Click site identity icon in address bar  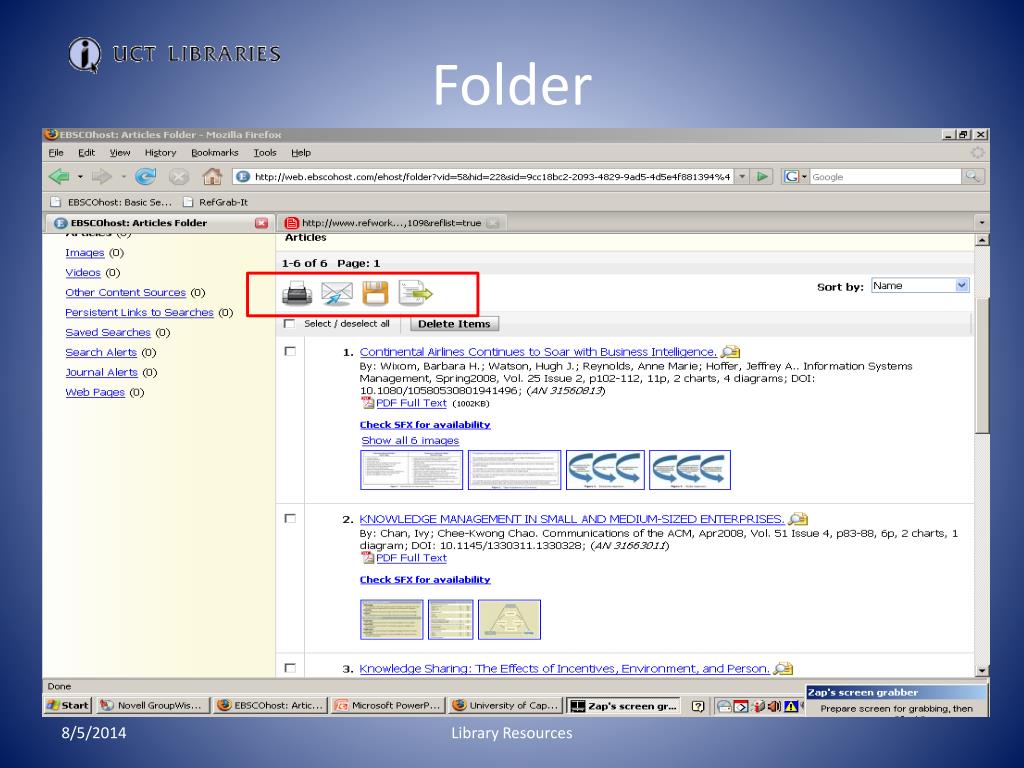click(243, 176)
